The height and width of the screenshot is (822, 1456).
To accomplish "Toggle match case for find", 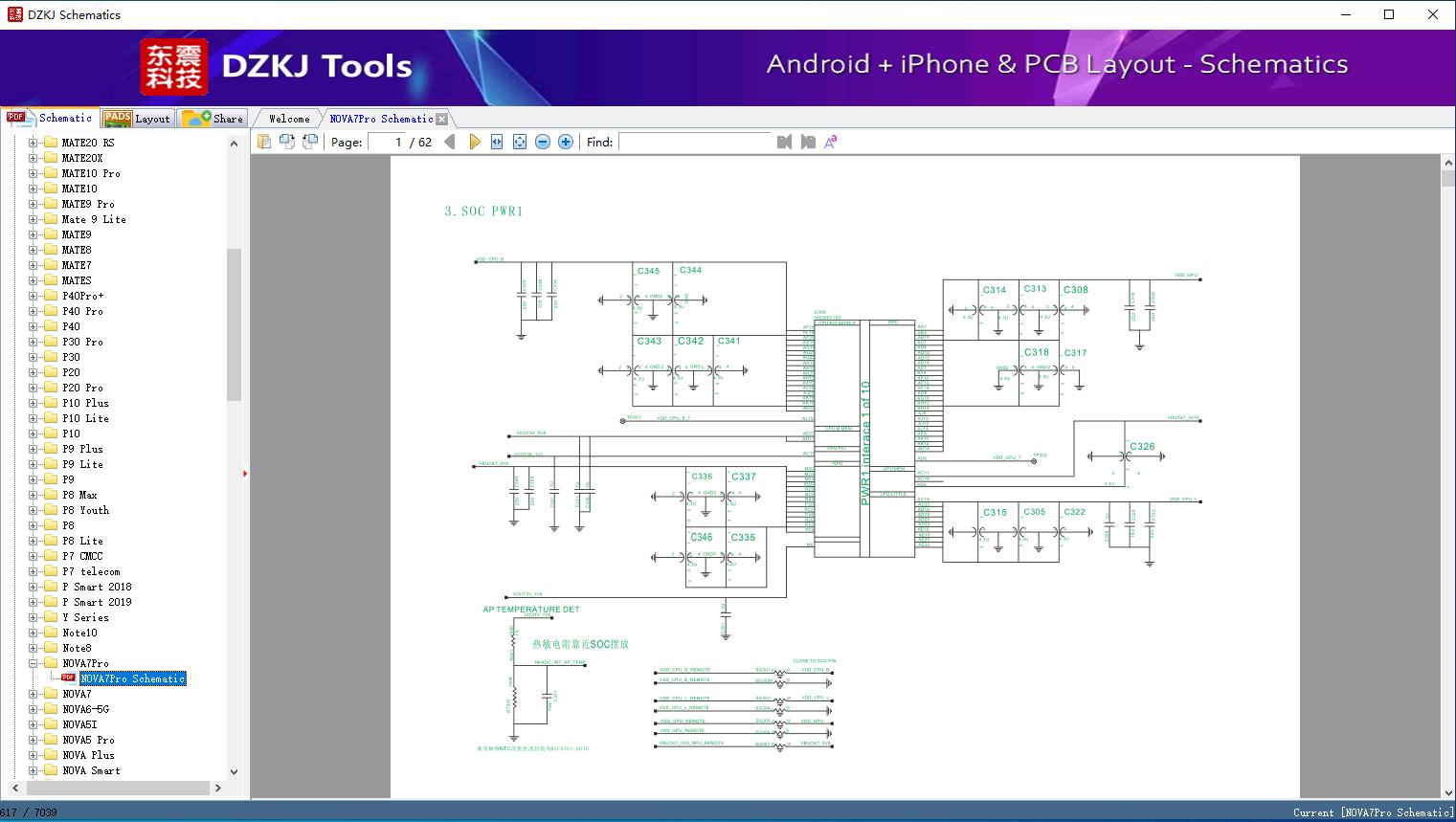I will (x=831, y=142).
